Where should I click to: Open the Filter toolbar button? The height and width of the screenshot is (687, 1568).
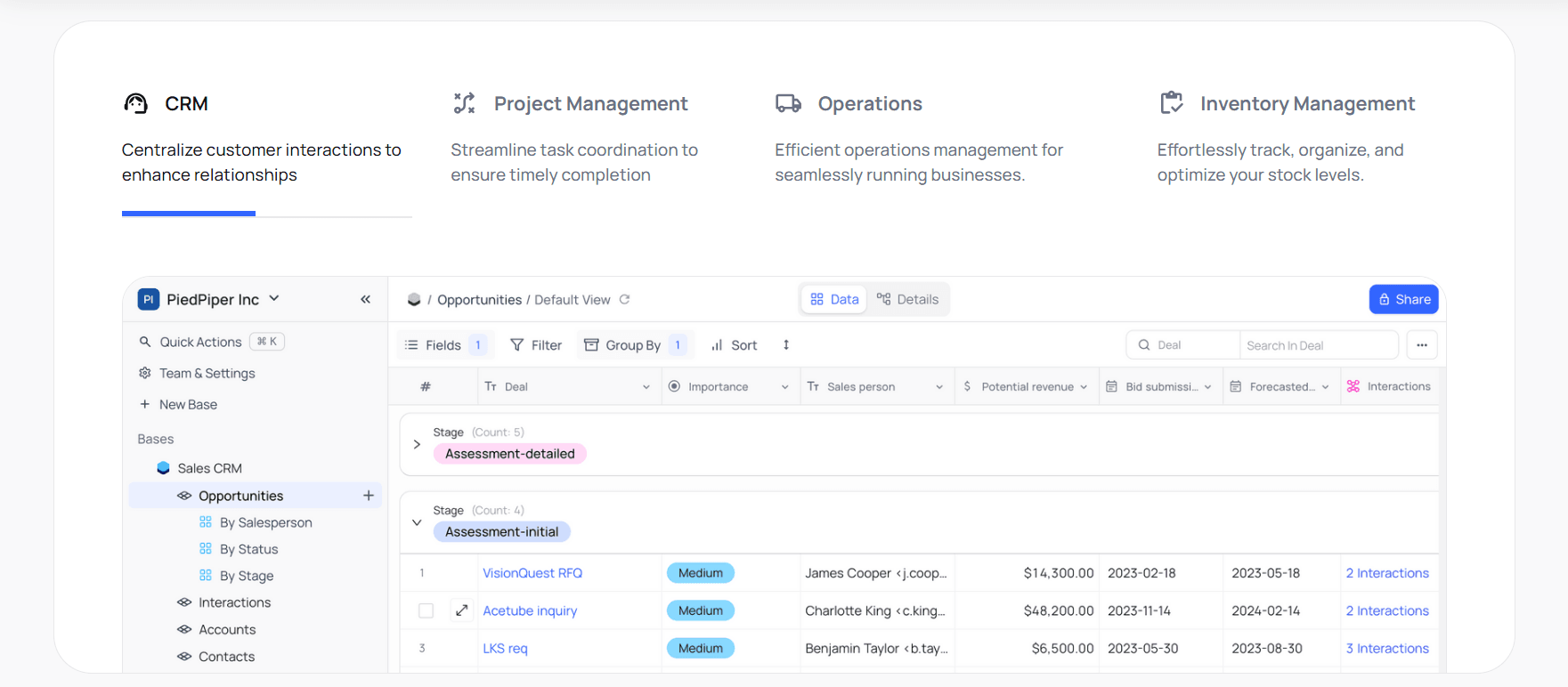coord(536,345)
